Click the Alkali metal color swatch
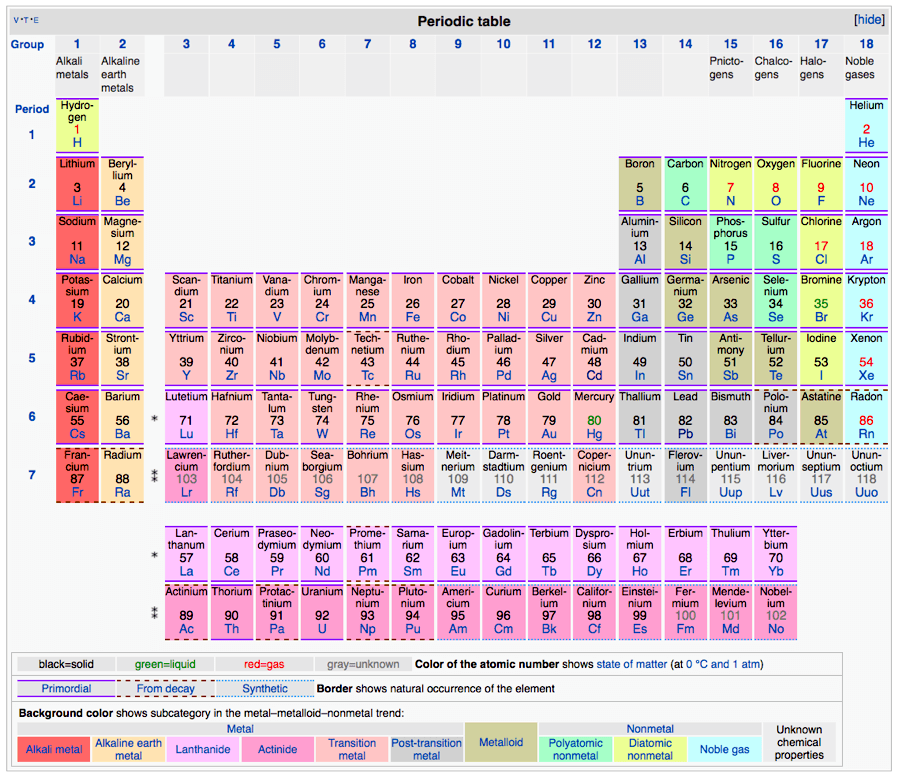Image resolution: width=899 pixels, height=777 pixels. pyautogui.click(x=52, y=749)
